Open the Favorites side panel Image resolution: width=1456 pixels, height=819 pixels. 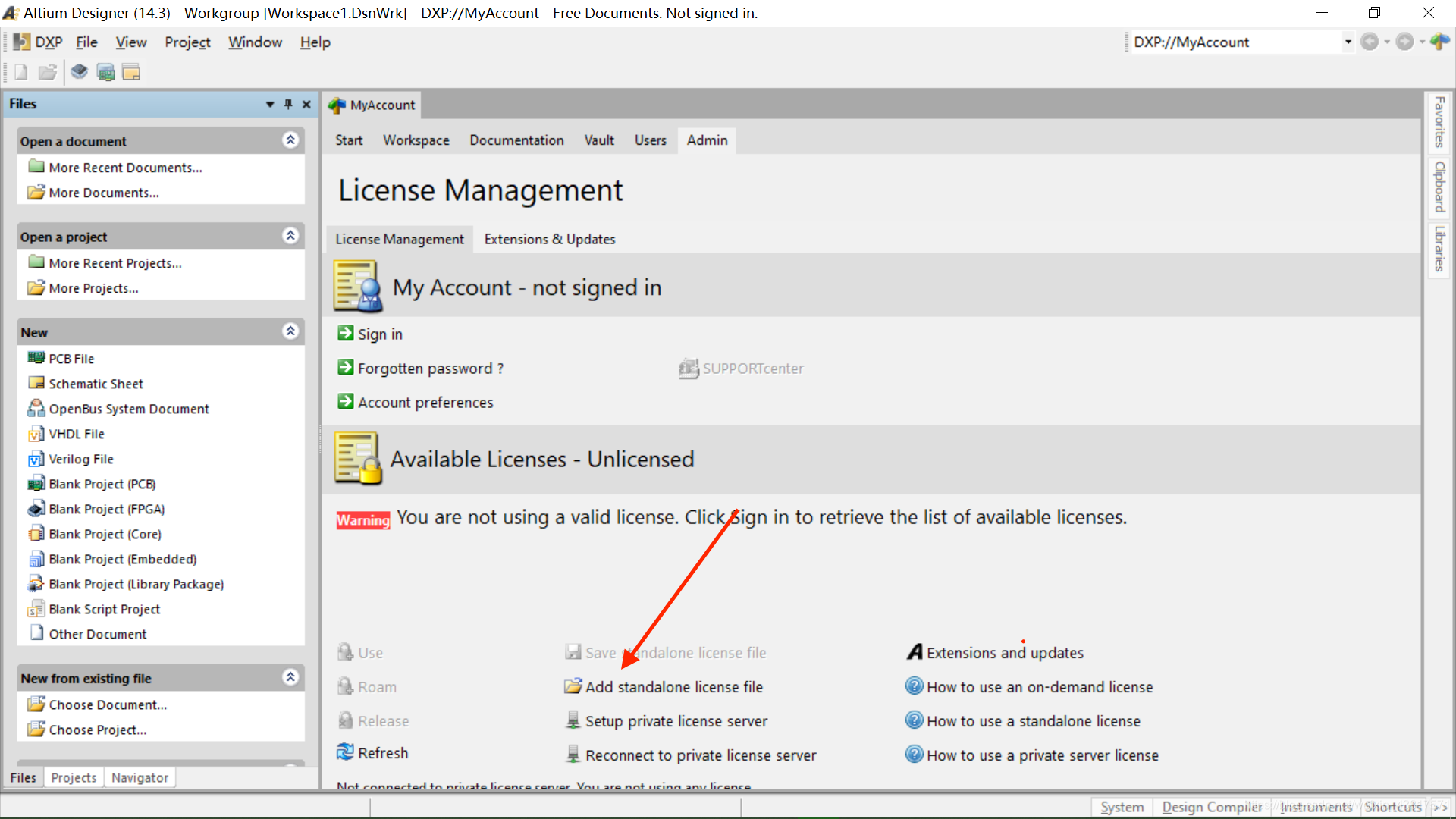[x=1439, y=122]
